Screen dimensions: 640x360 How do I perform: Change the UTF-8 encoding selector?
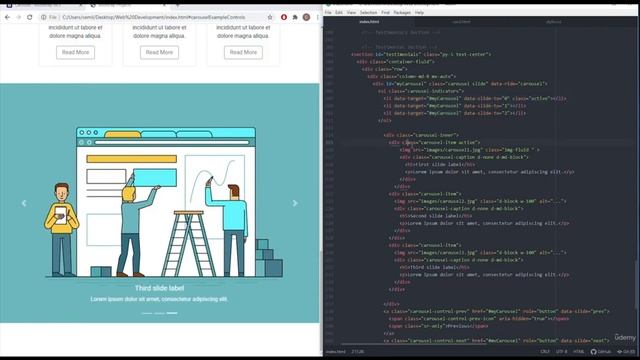point(561,351)
